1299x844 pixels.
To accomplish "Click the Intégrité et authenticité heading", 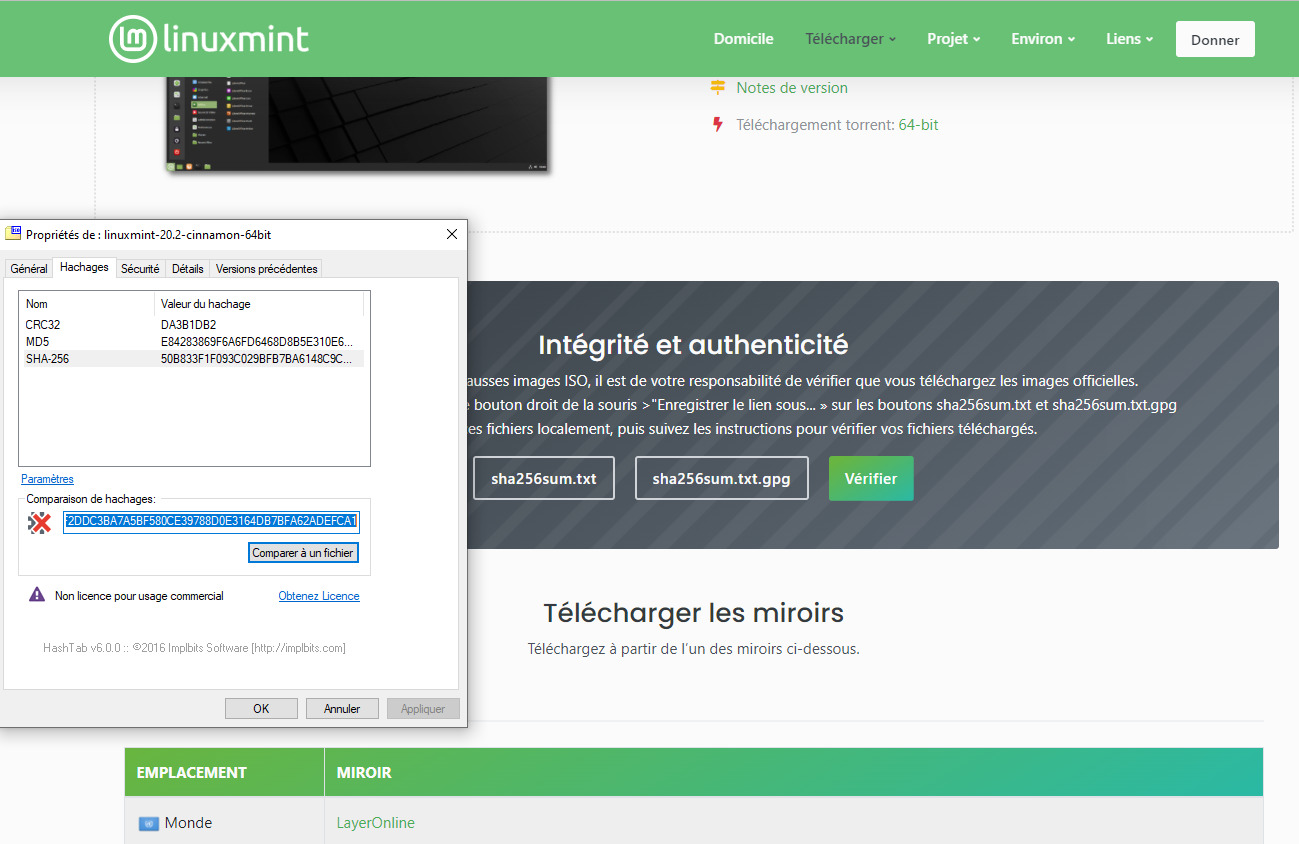I will coord(693,345).
